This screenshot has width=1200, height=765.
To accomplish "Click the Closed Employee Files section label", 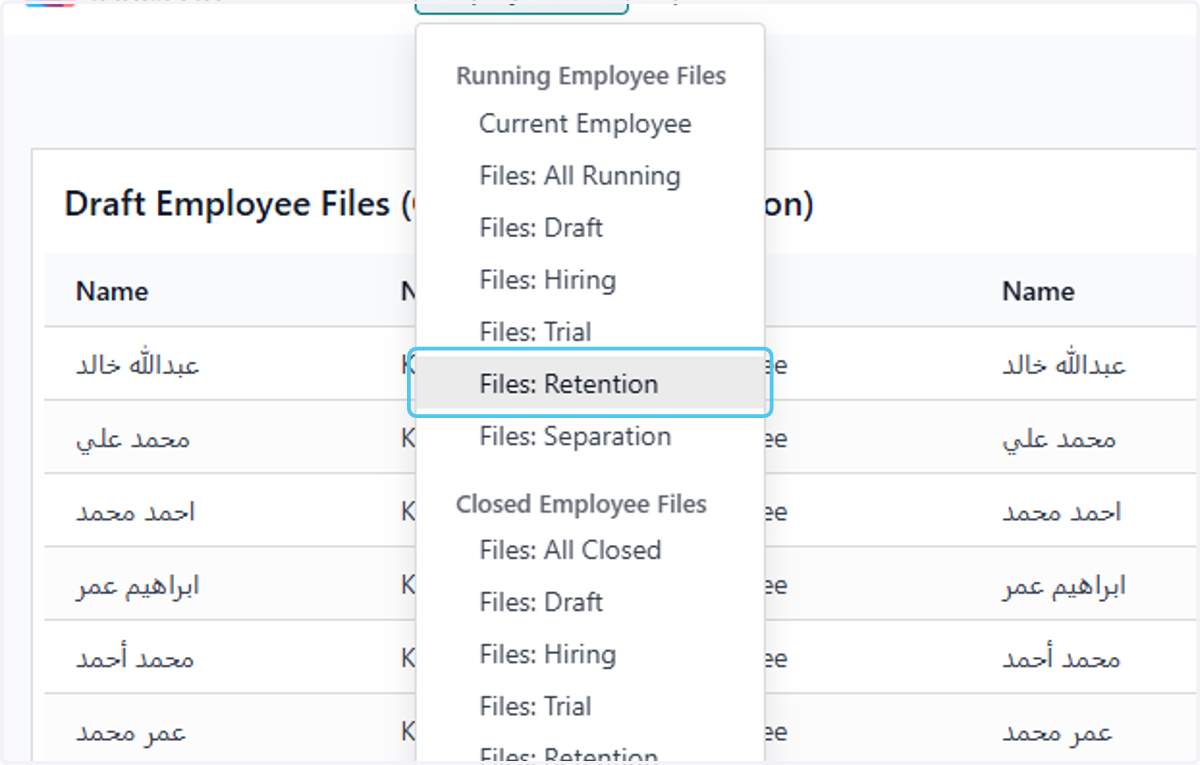I will click(581, 504).
